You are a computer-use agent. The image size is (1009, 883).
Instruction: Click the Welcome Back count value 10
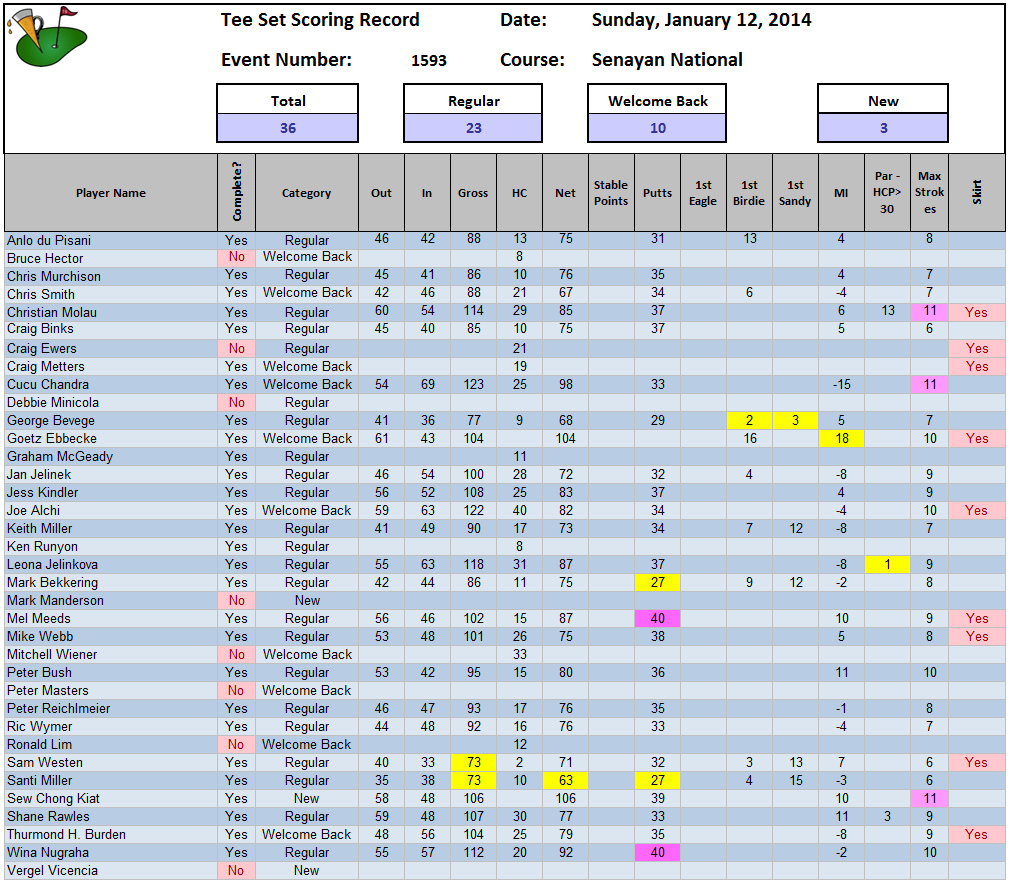tap(657, 128)
